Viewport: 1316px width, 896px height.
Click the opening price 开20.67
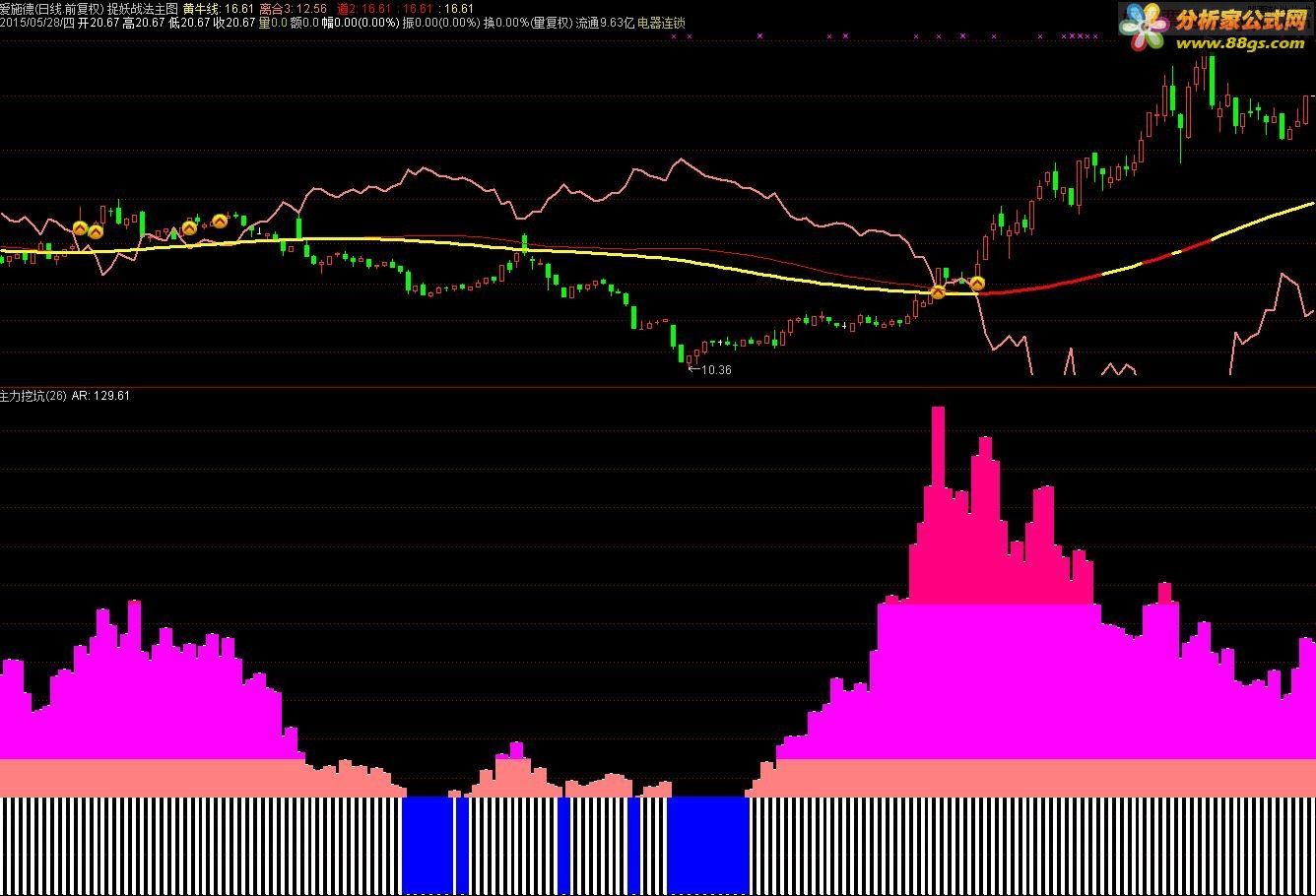coord(99,23)
